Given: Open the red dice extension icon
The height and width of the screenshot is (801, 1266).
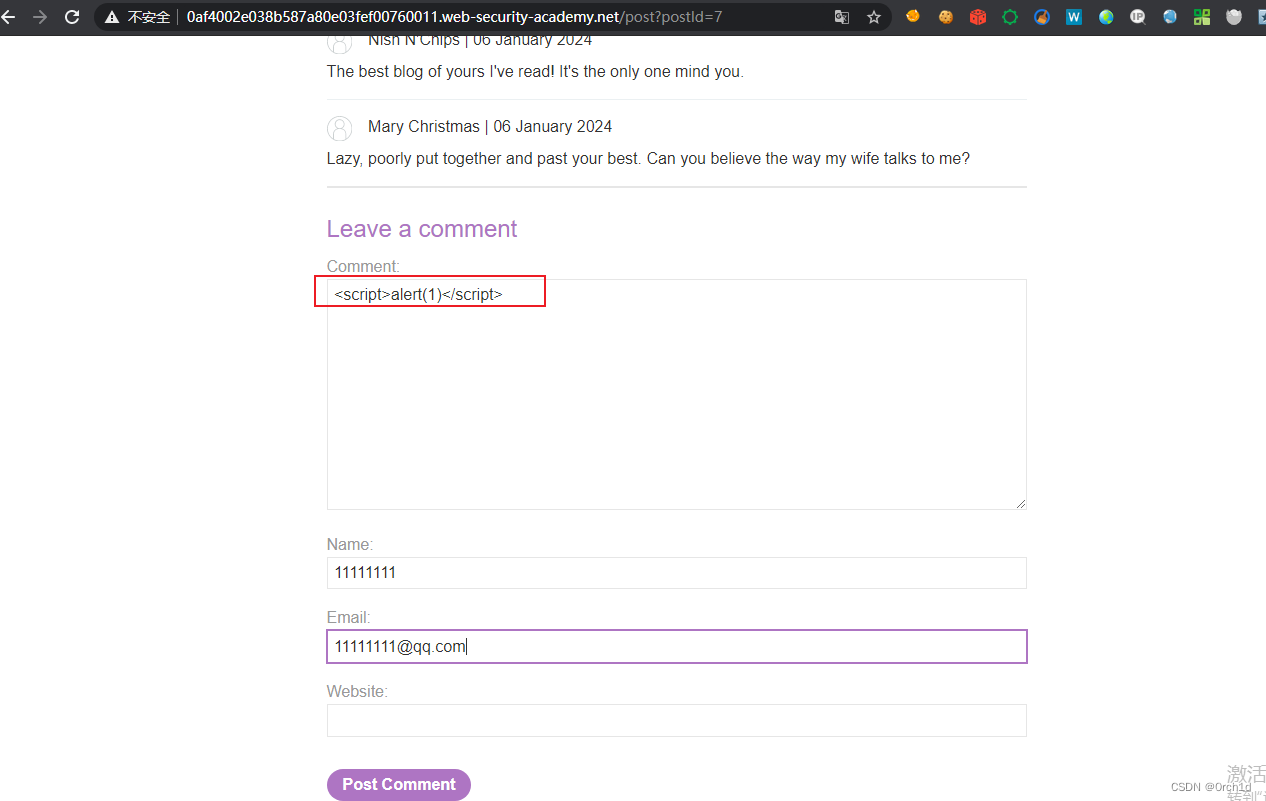Looking at the screenshot, I should pyautogui.click(x=978, y=17).
